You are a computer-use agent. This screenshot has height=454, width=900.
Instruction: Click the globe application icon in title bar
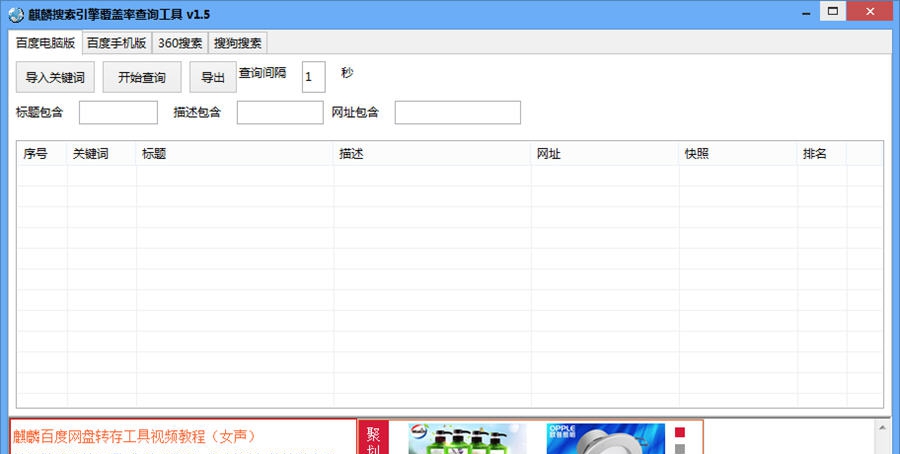click(x=16, y=14)
